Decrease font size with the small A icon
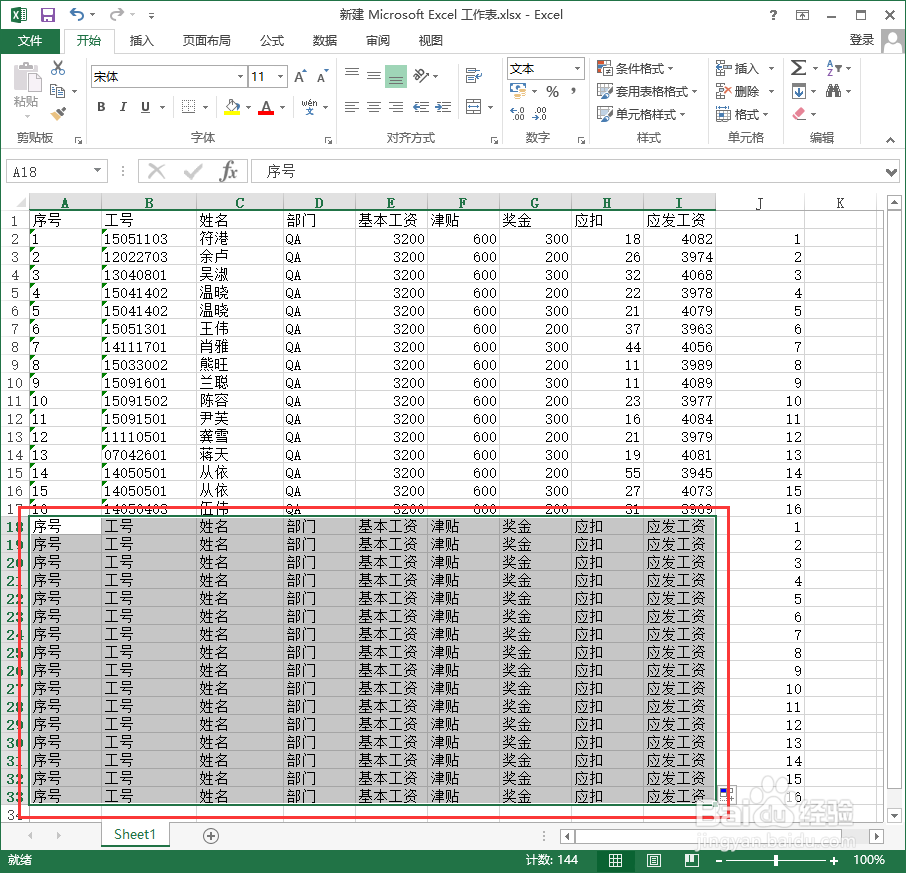 click(x=322, y=76)
